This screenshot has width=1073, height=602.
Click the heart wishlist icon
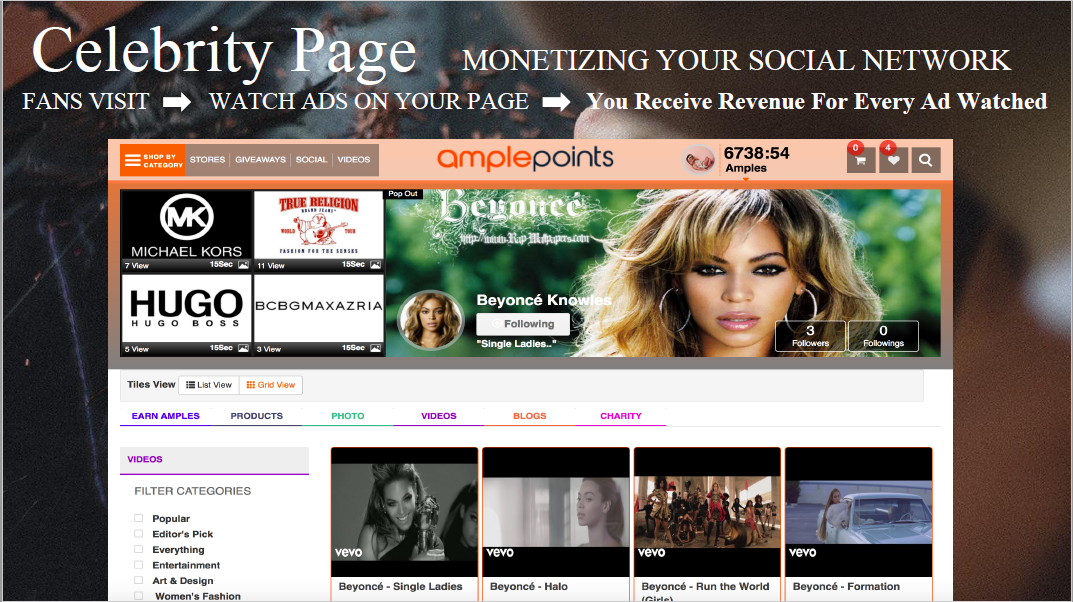(x=893, y=160)
